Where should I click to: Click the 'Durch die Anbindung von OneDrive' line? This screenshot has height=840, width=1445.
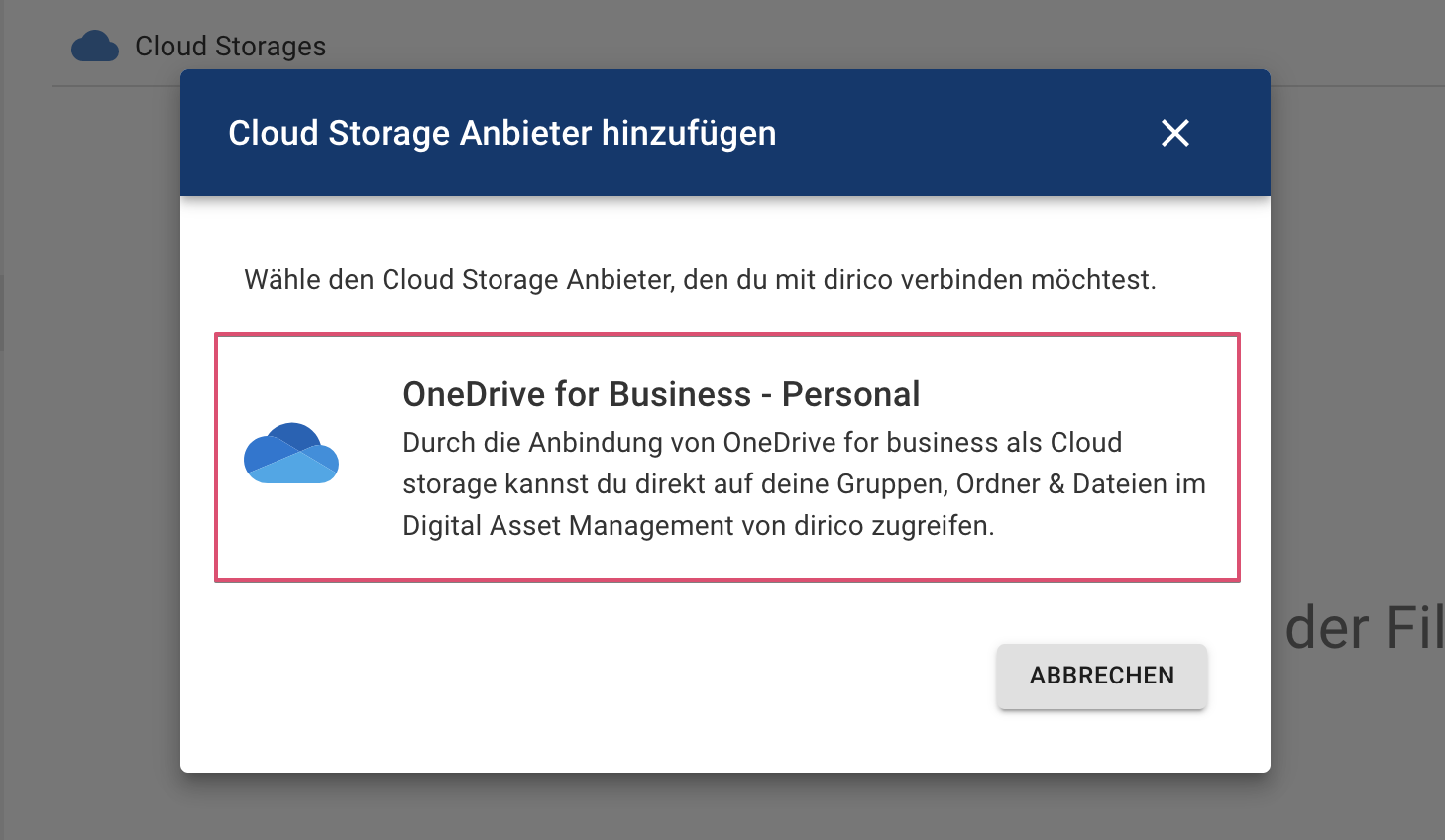tap(761, 442)
